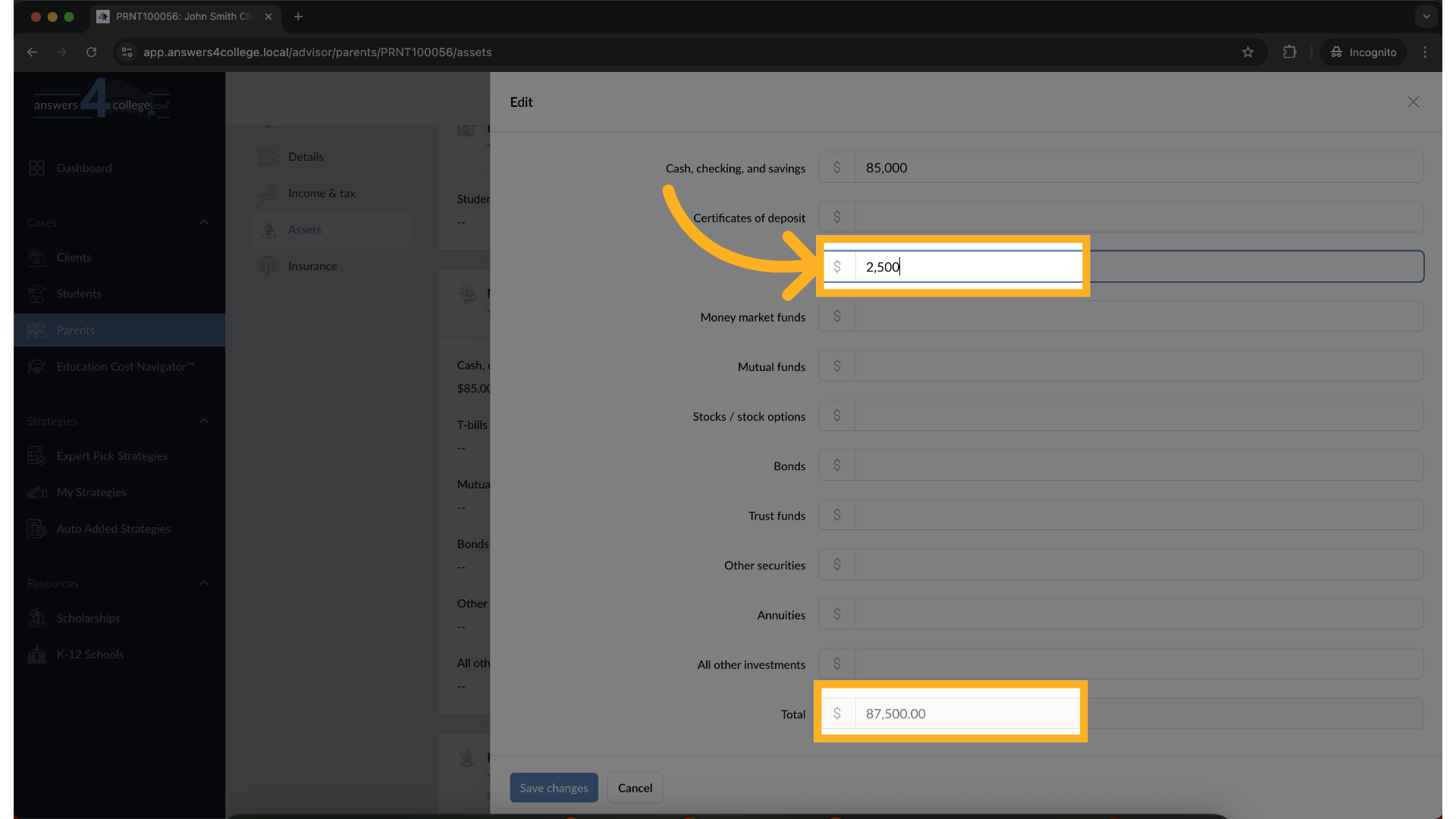Image resolution: width=1456 pixels, height=819 pixels.
Task: Focus the Certificates of deposit field
Action: (1137, 218)
